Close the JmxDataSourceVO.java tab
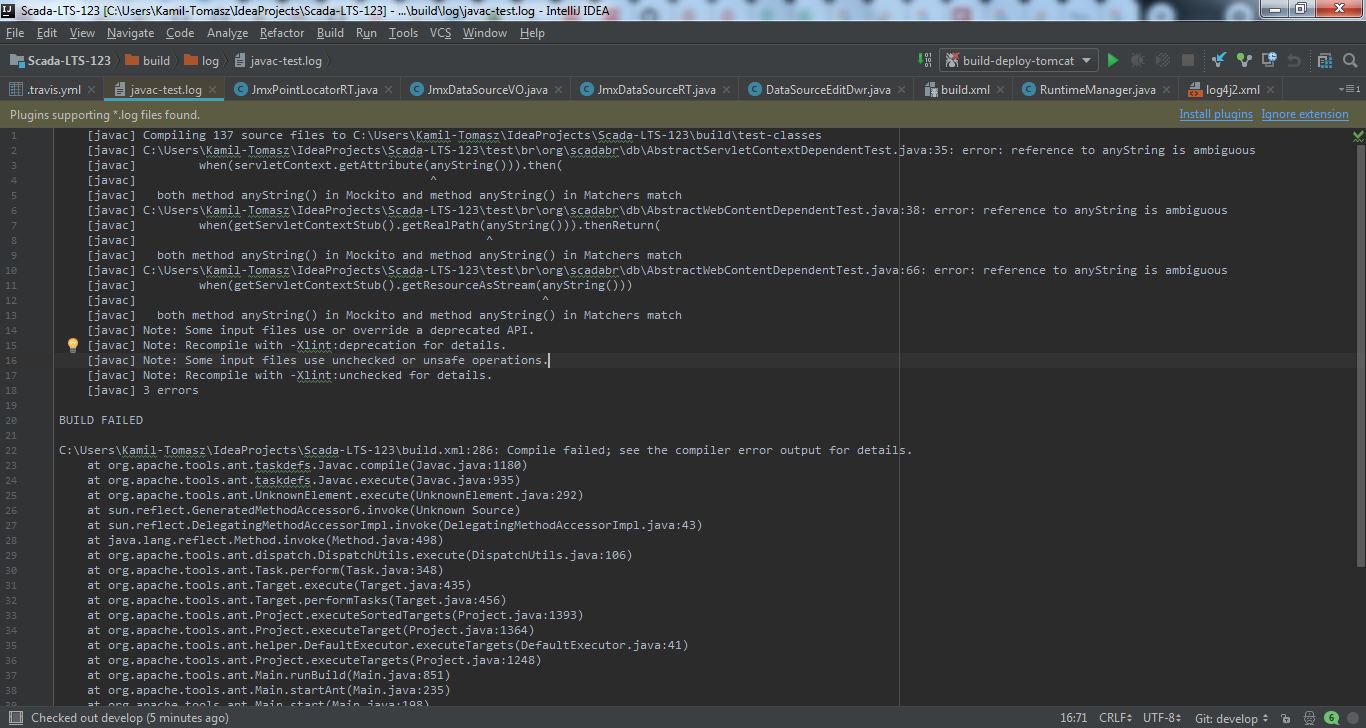The width and height of the screenshot is (1366, 728). coord(559,89)
